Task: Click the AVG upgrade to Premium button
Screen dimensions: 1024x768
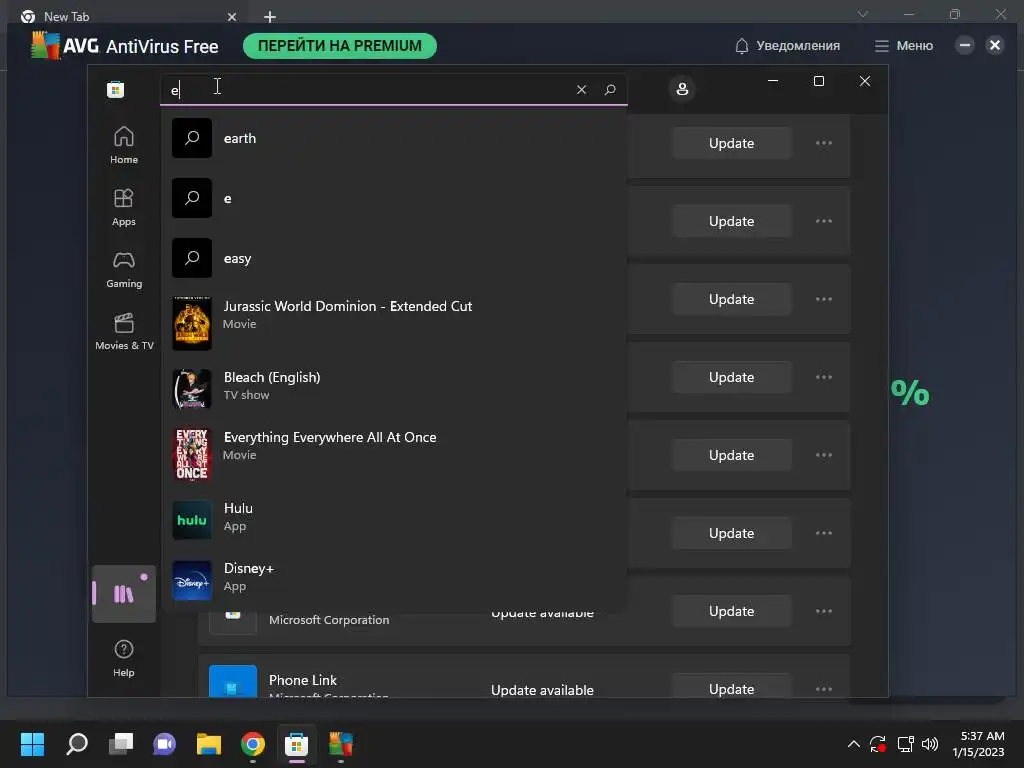Action: [x=340, y=46]
